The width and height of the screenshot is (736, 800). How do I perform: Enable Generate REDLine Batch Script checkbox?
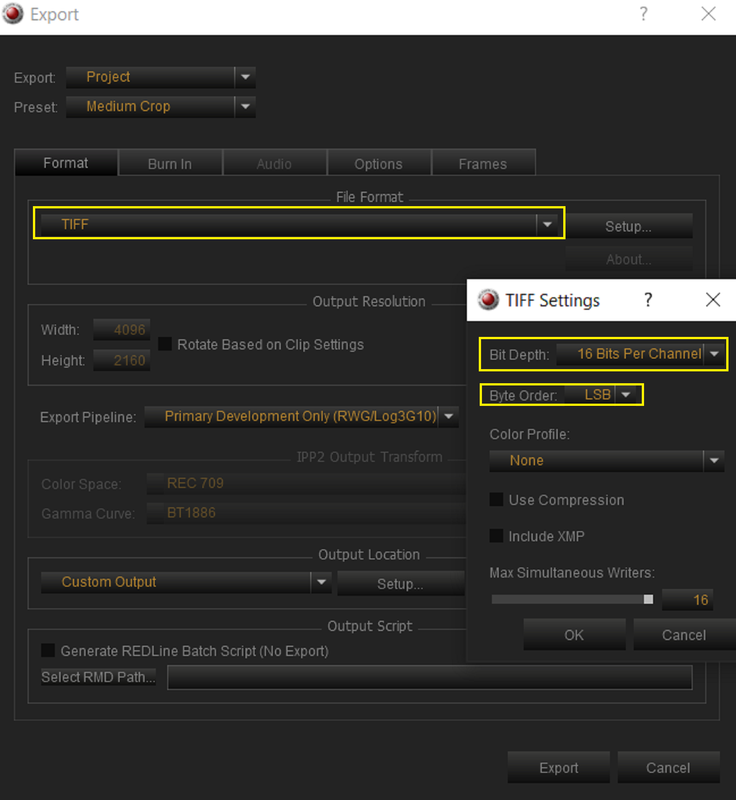tap(48, 651)
